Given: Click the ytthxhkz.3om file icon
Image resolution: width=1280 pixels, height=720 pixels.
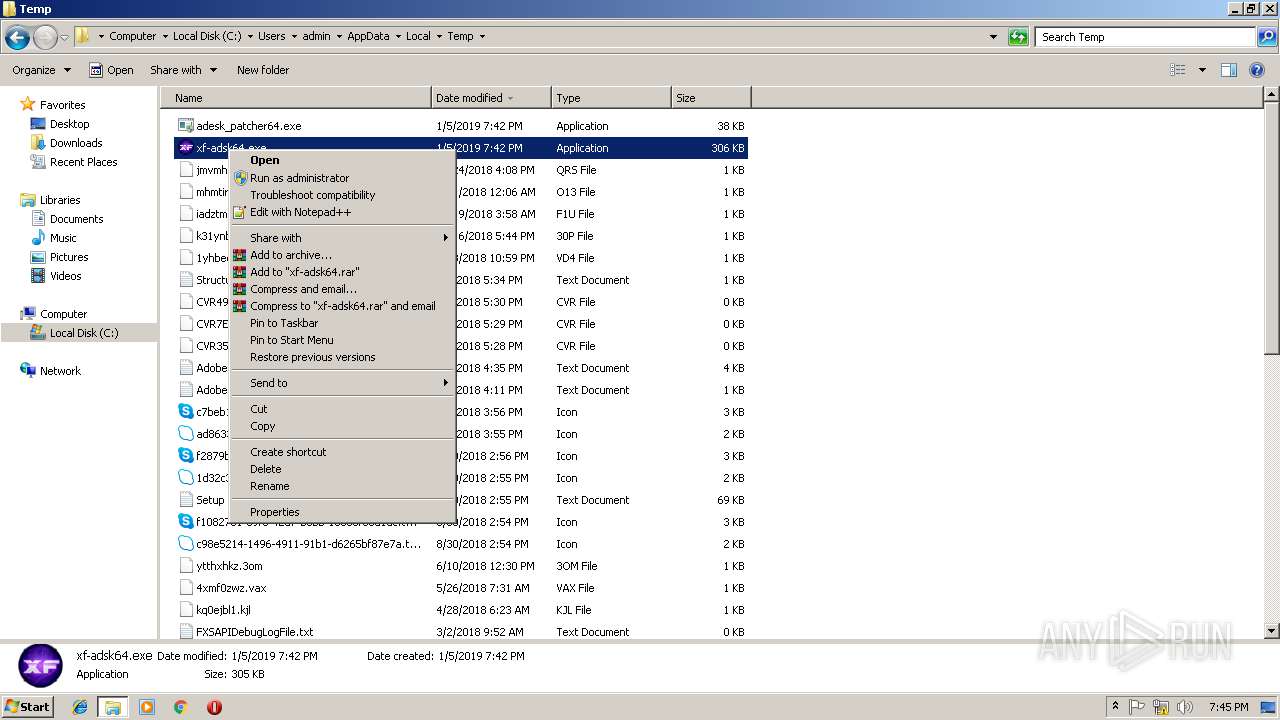Looking at the screenshot, I should (185, 566).
